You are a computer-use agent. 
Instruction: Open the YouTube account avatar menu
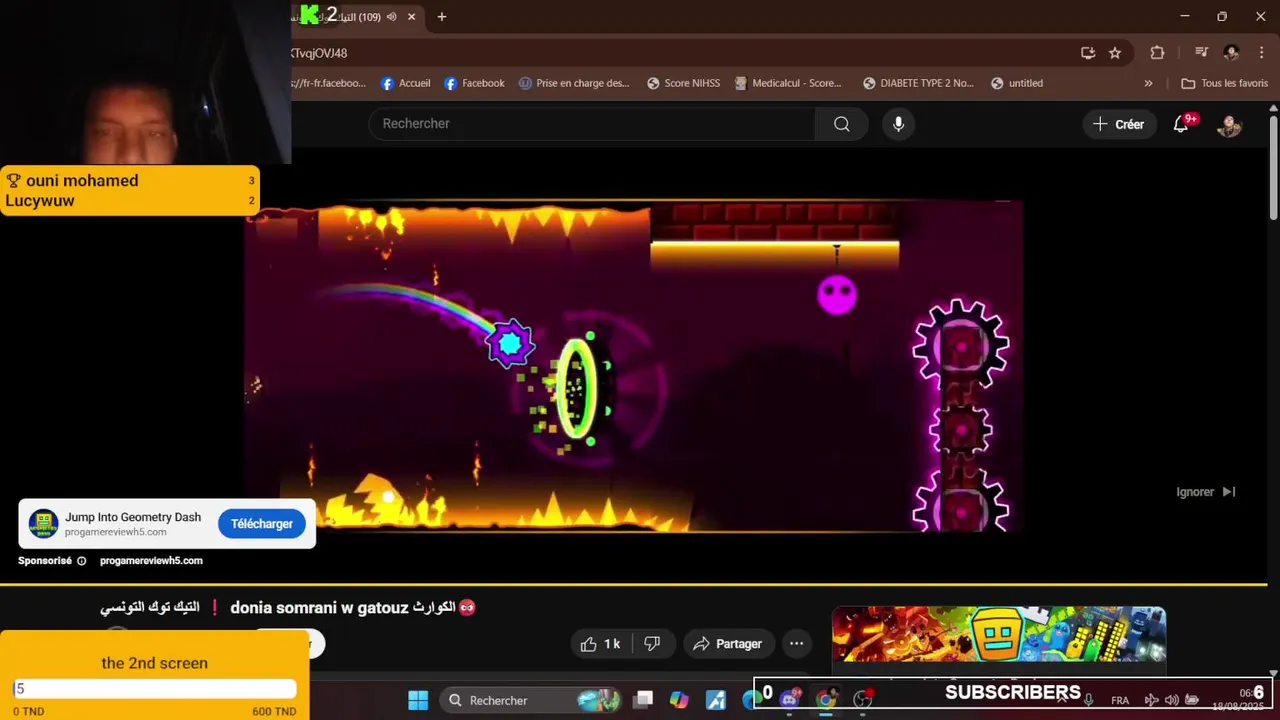click(1229, 125)
